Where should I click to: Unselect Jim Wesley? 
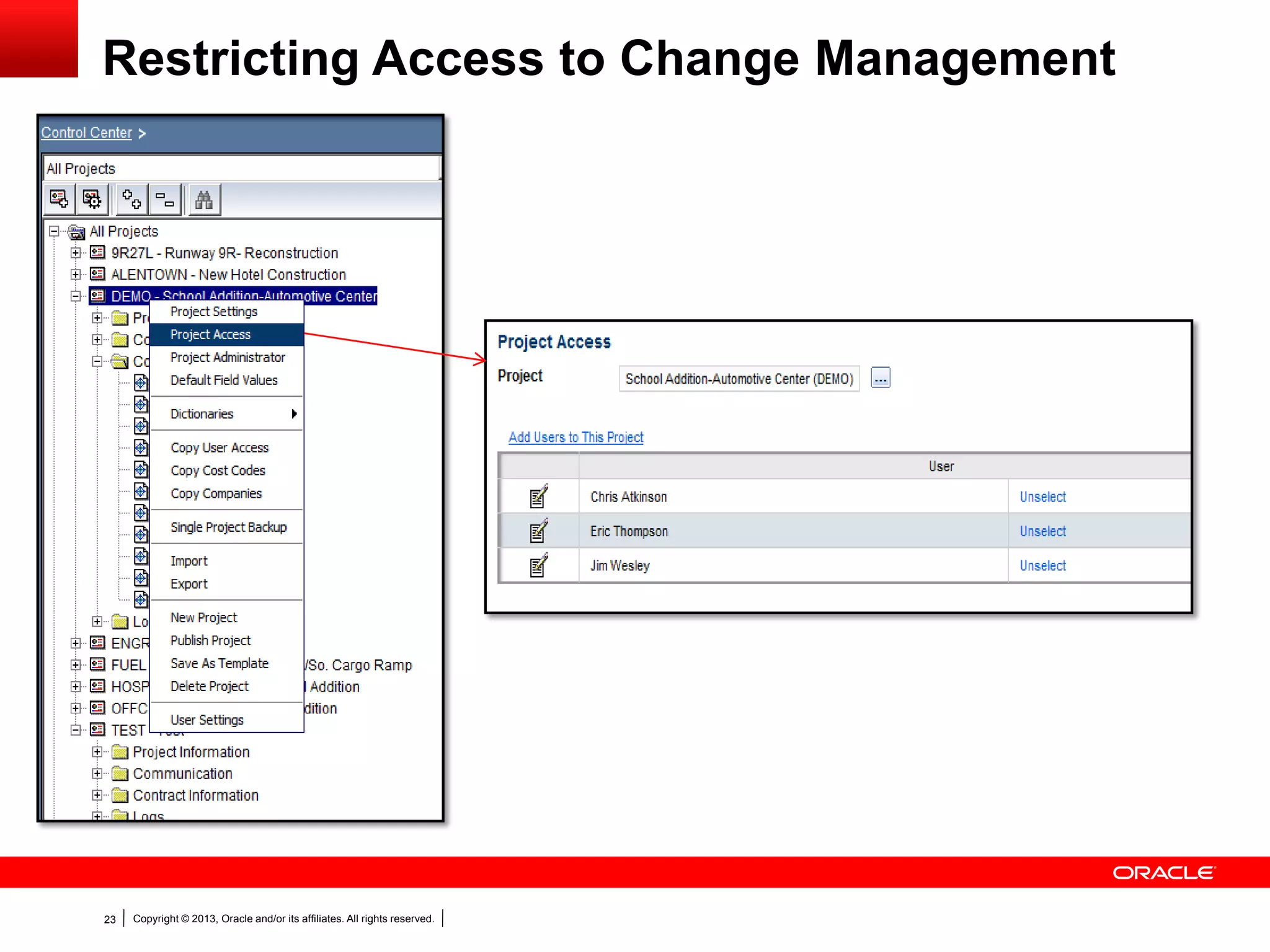tap(1042, 565)
